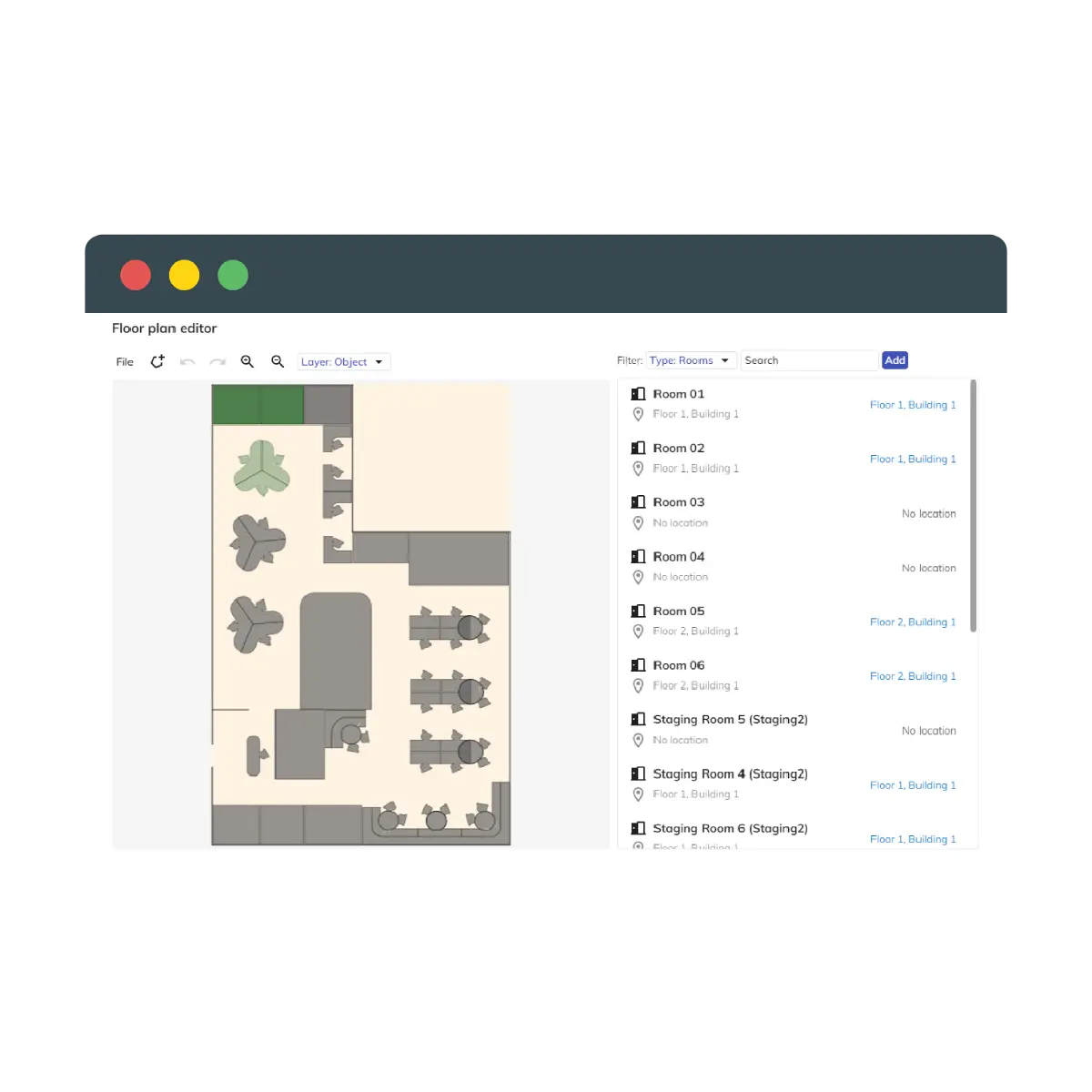Click the green room area on floor plan
This screenshot has width=1092, height=1092.
pos(258,404)
